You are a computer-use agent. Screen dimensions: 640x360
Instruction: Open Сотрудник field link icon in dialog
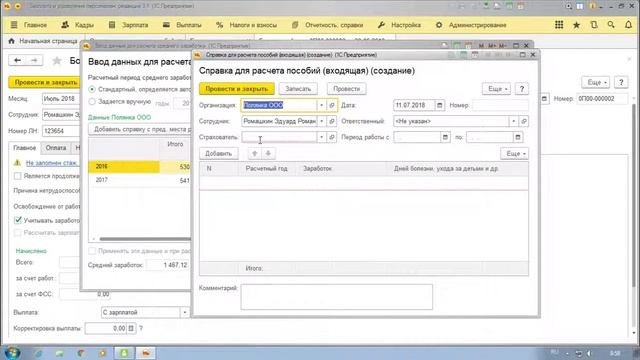pyautogui.click(x=332, y=121)
